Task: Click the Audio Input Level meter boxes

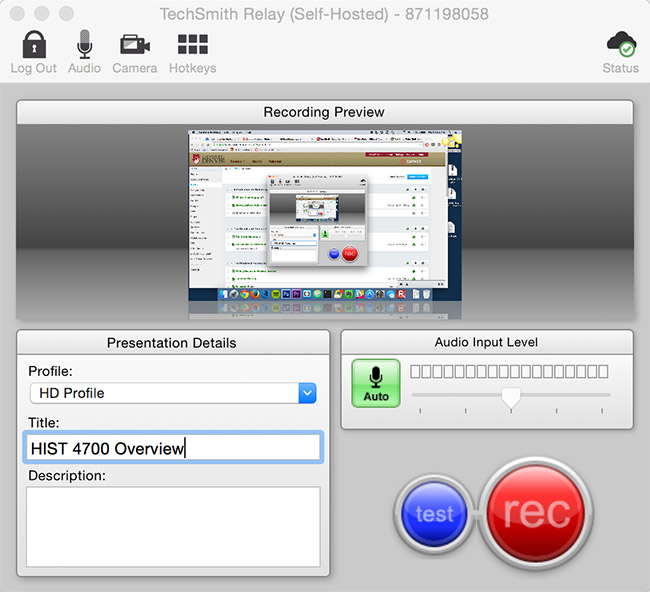Action: (x=509, y=371)
